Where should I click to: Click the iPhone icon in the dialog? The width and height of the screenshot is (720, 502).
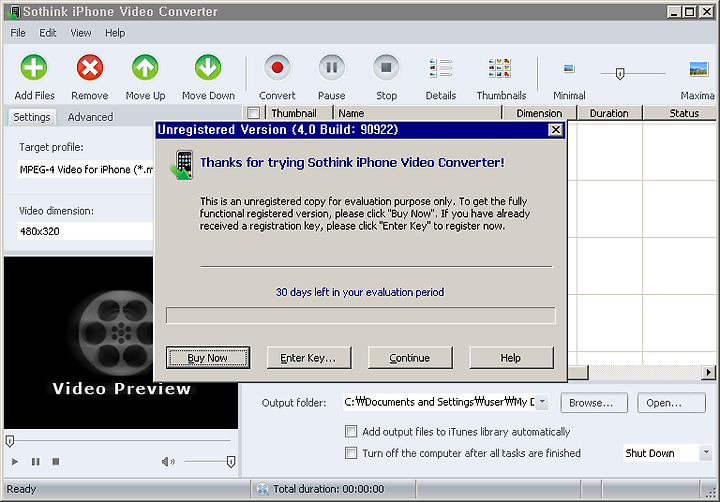coord(181,164)
